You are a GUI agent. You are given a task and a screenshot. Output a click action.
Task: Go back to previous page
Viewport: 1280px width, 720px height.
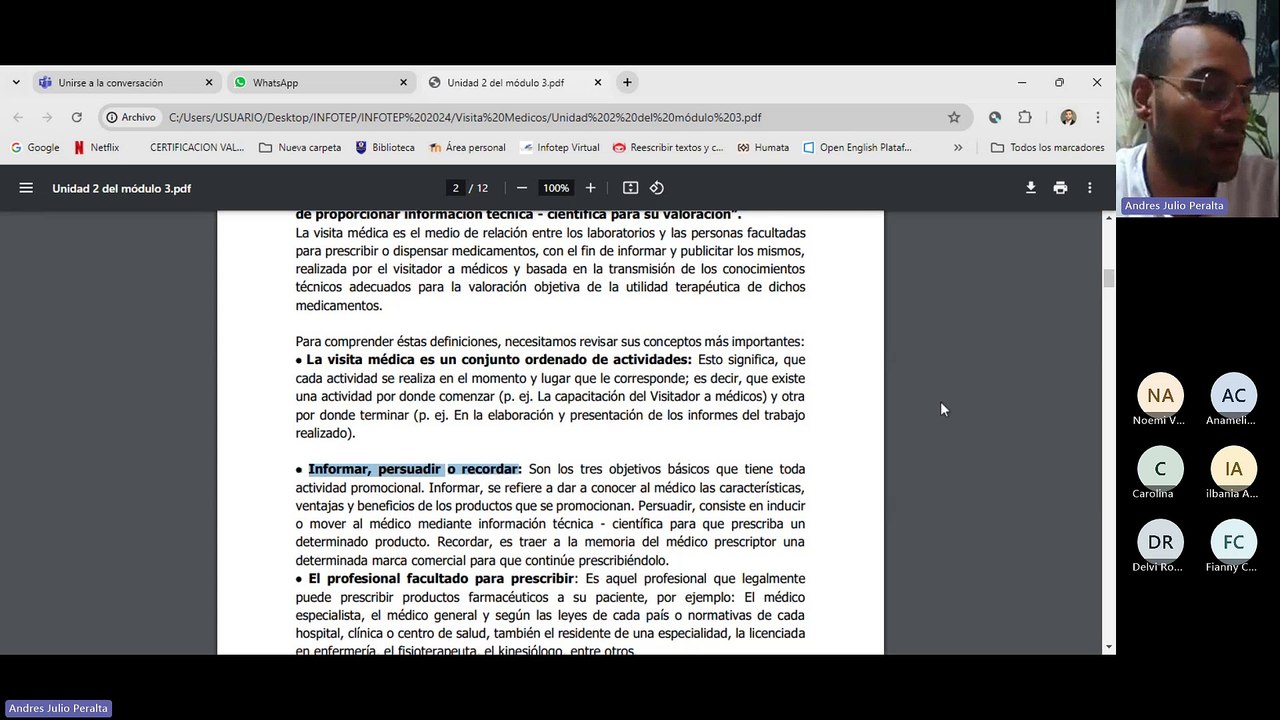click(18, 117)
